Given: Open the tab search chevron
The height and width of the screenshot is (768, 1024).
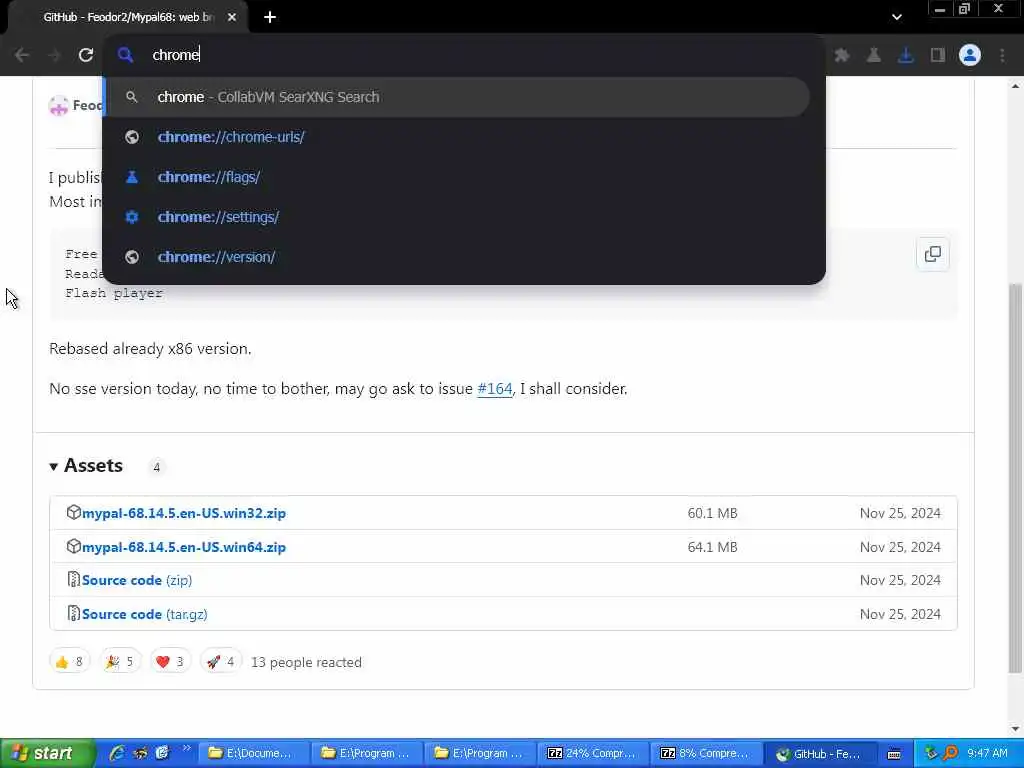Looking at the screenshot, I should point(897,17).
